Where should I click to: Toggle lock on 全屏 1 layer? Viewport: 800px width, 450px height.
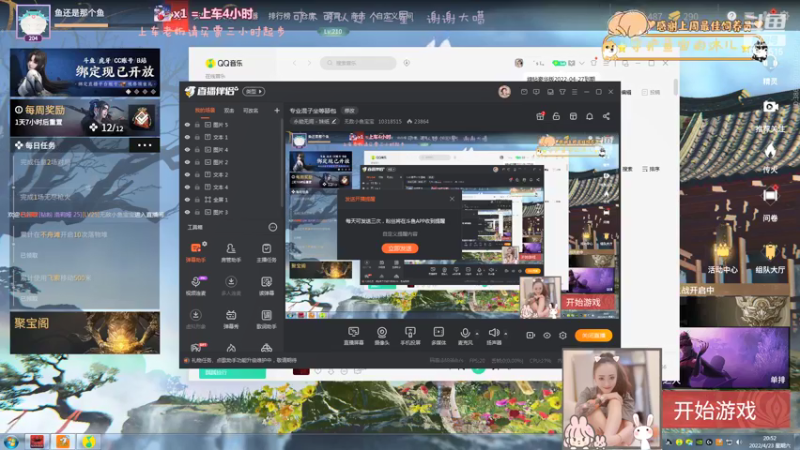point(197,199)
